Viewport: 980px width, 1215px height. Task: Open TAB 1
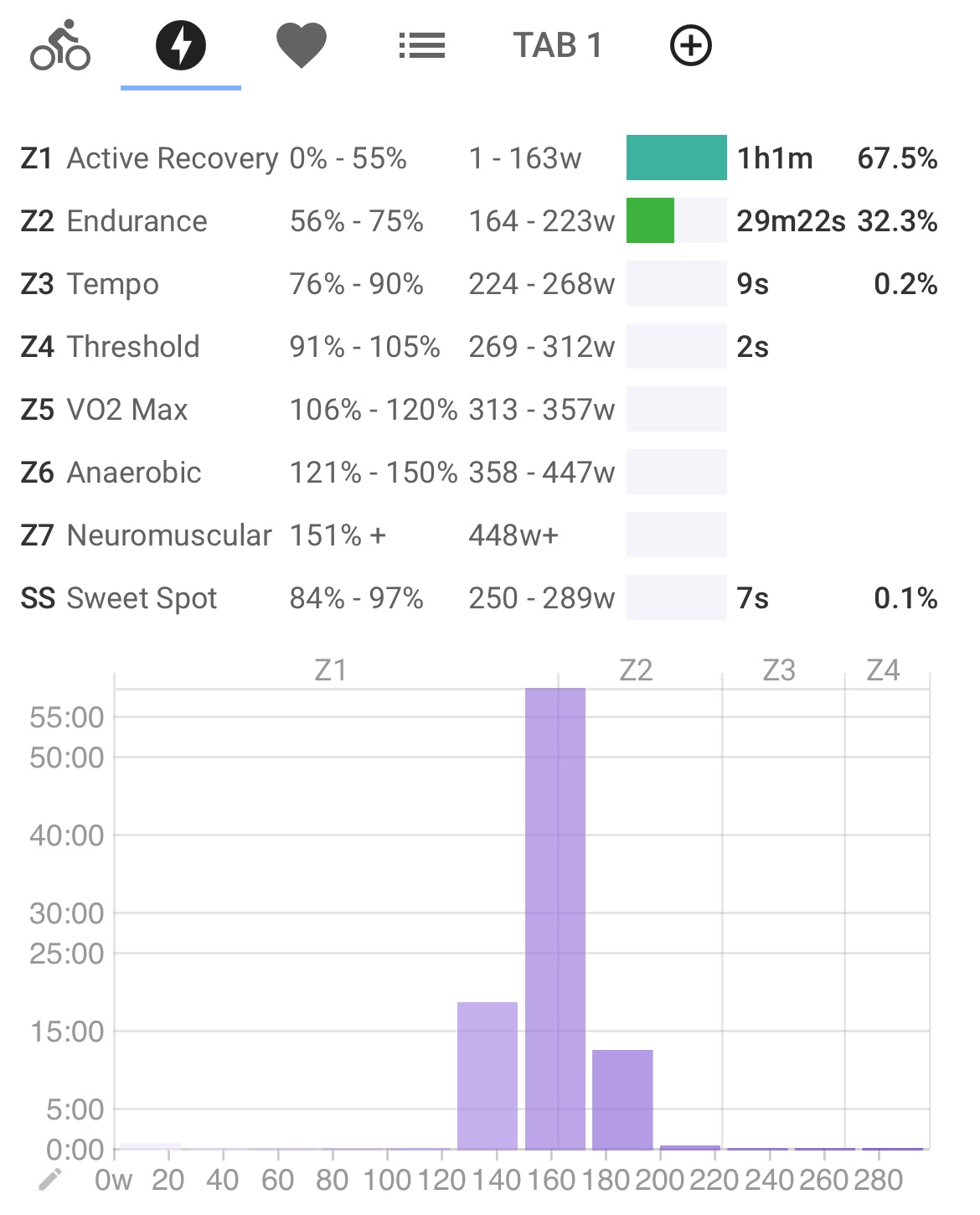[x=558, y=46]
